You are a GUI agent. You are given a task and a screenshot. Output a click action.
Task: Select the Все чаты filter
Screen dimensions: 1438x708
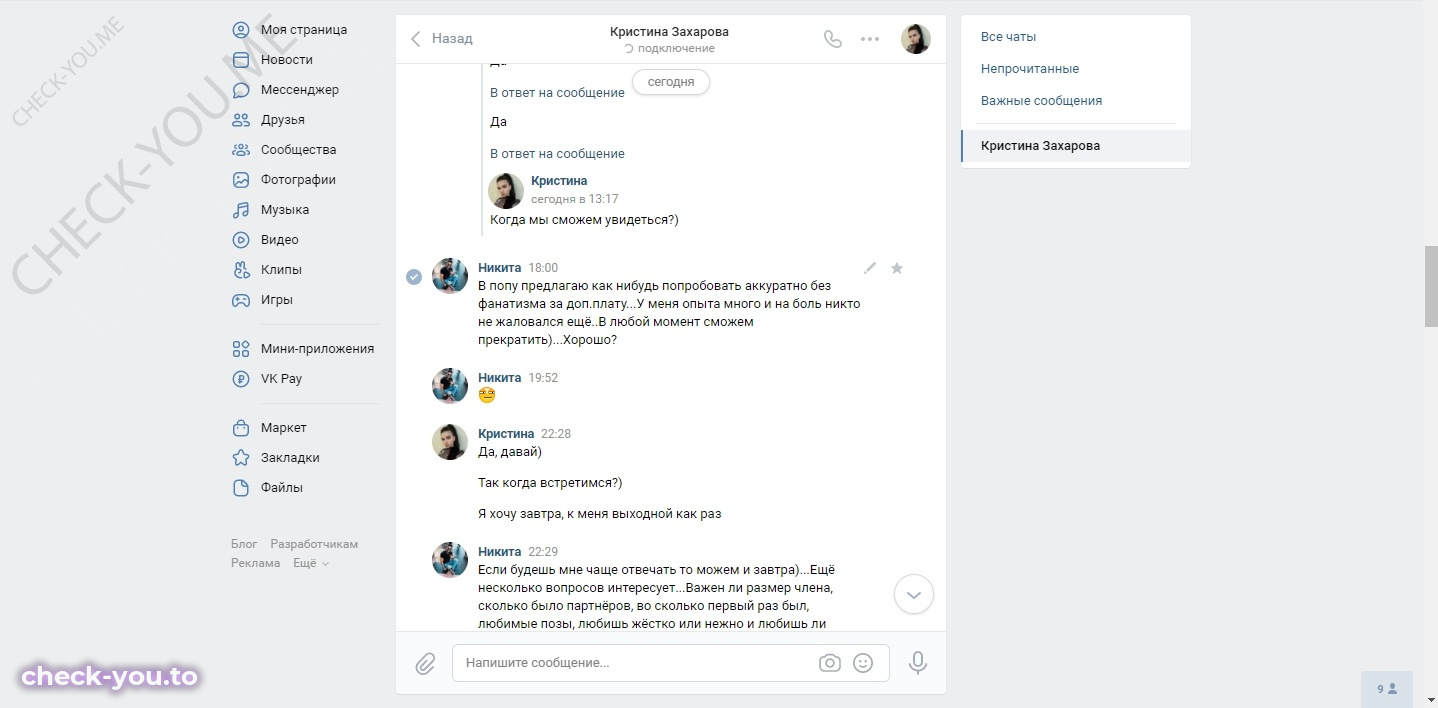pos(1008,37)
